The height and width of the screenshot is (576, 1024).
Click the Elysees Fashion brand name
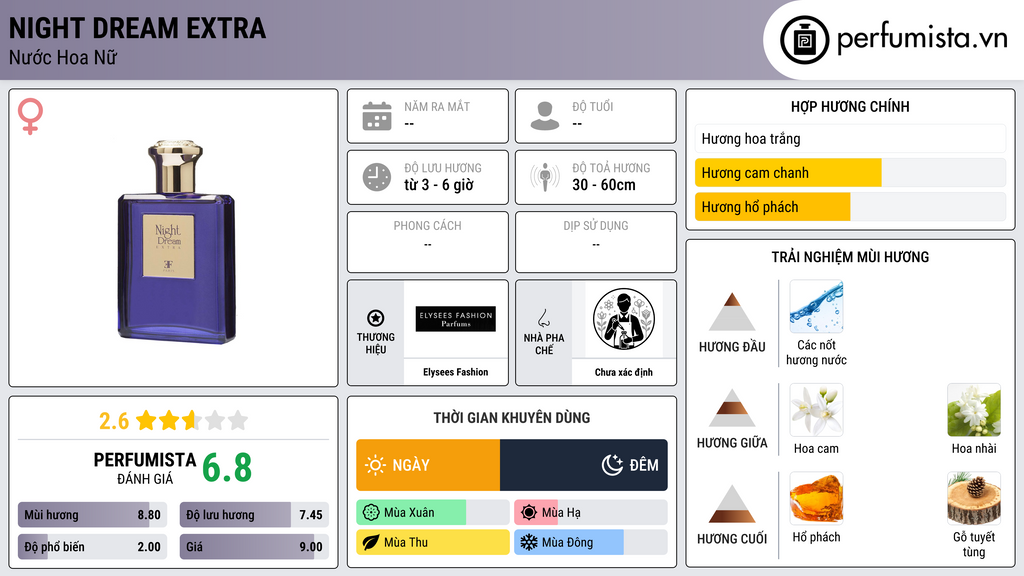(455, 372)
